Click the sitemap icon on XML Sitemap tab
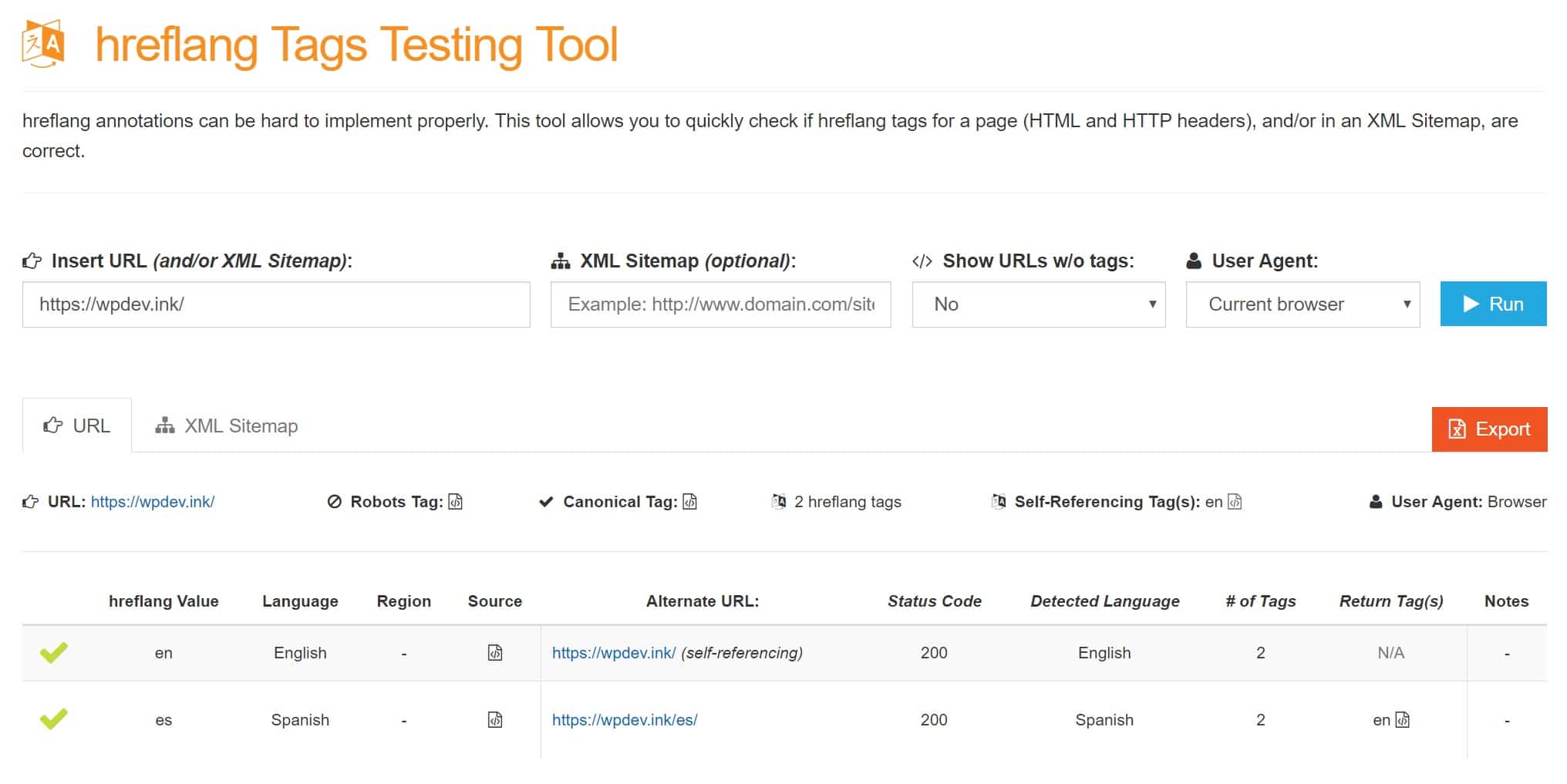This screenshot has height=784, width=1567. click(166, 425)
